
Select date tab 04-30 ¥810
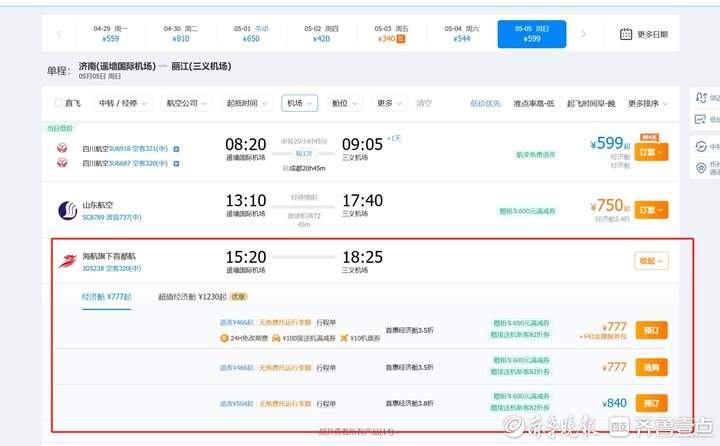[x=181, y=34]
